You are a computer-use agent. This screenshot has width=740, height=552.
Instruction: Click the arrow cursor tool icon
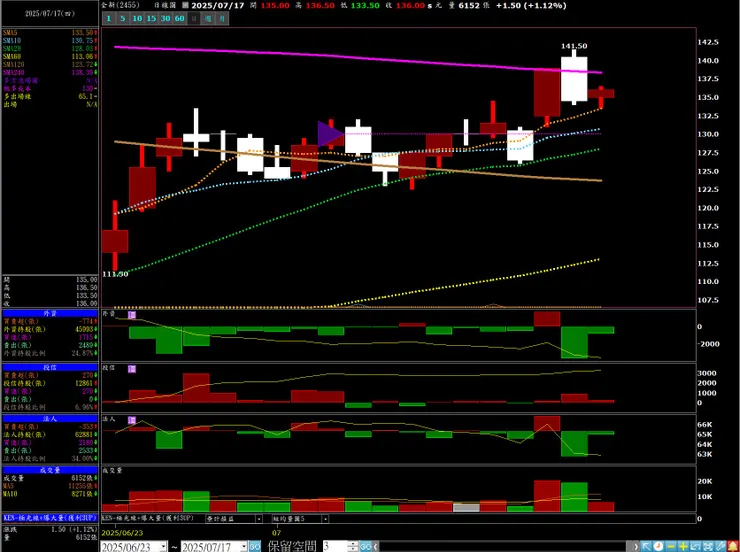point(646,546)
